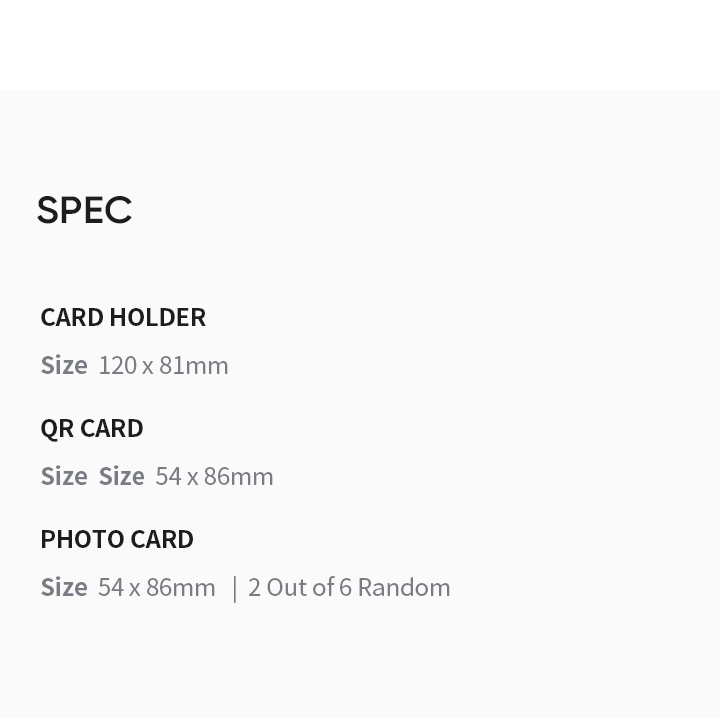Click the QR card 54 x 86mm text

(x=214, y=476)
